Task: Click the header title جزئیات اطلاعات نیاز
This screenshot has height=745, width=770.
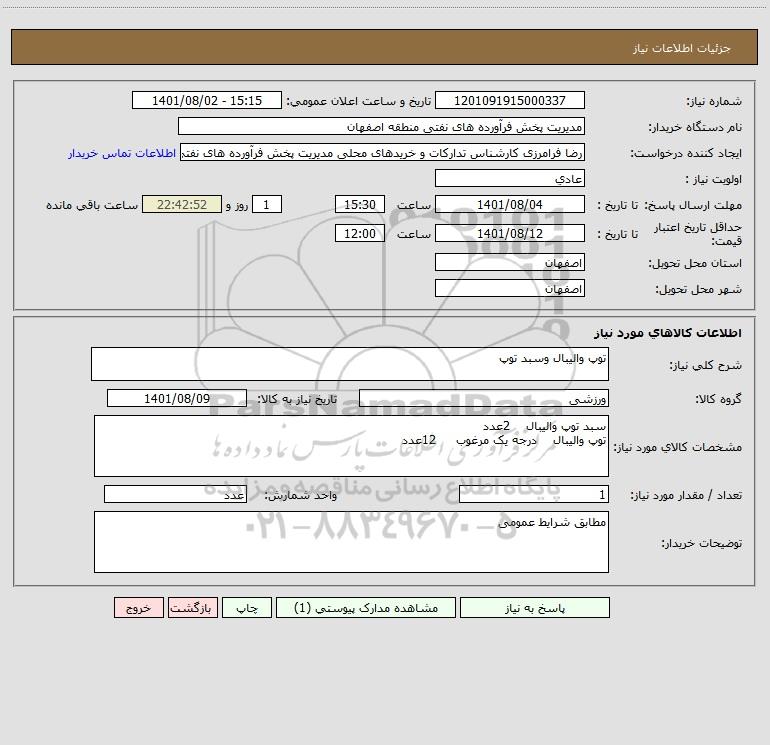Action: tap(682, 48)
